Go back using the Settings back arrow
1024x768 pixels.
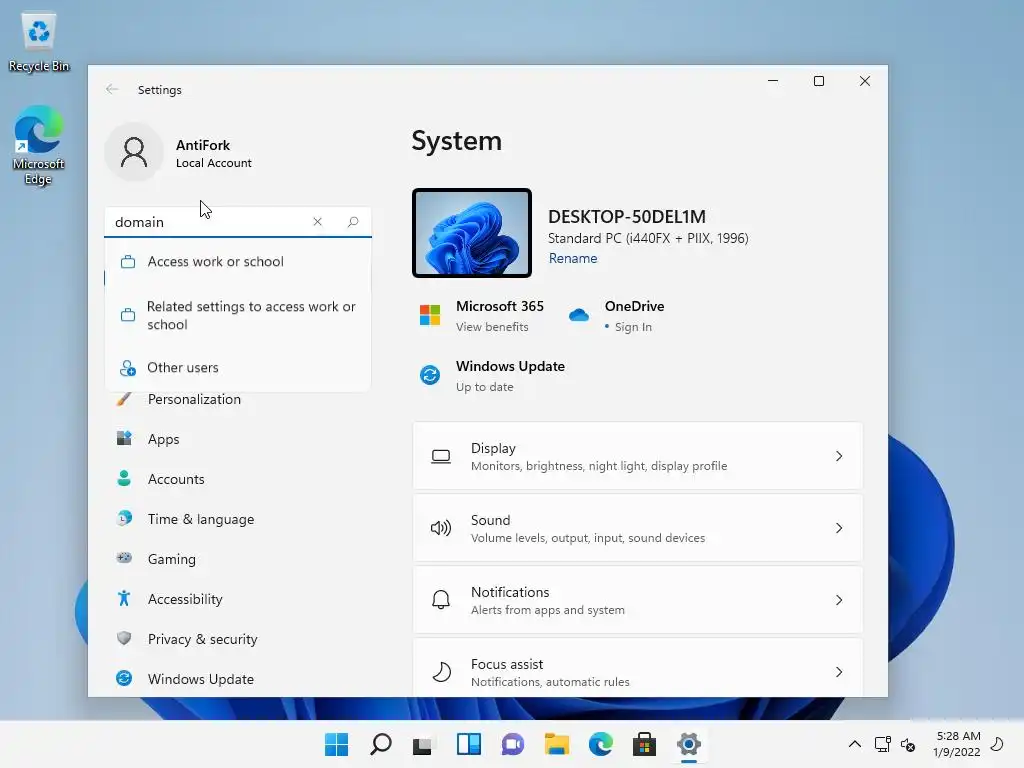tap(112, 89)
